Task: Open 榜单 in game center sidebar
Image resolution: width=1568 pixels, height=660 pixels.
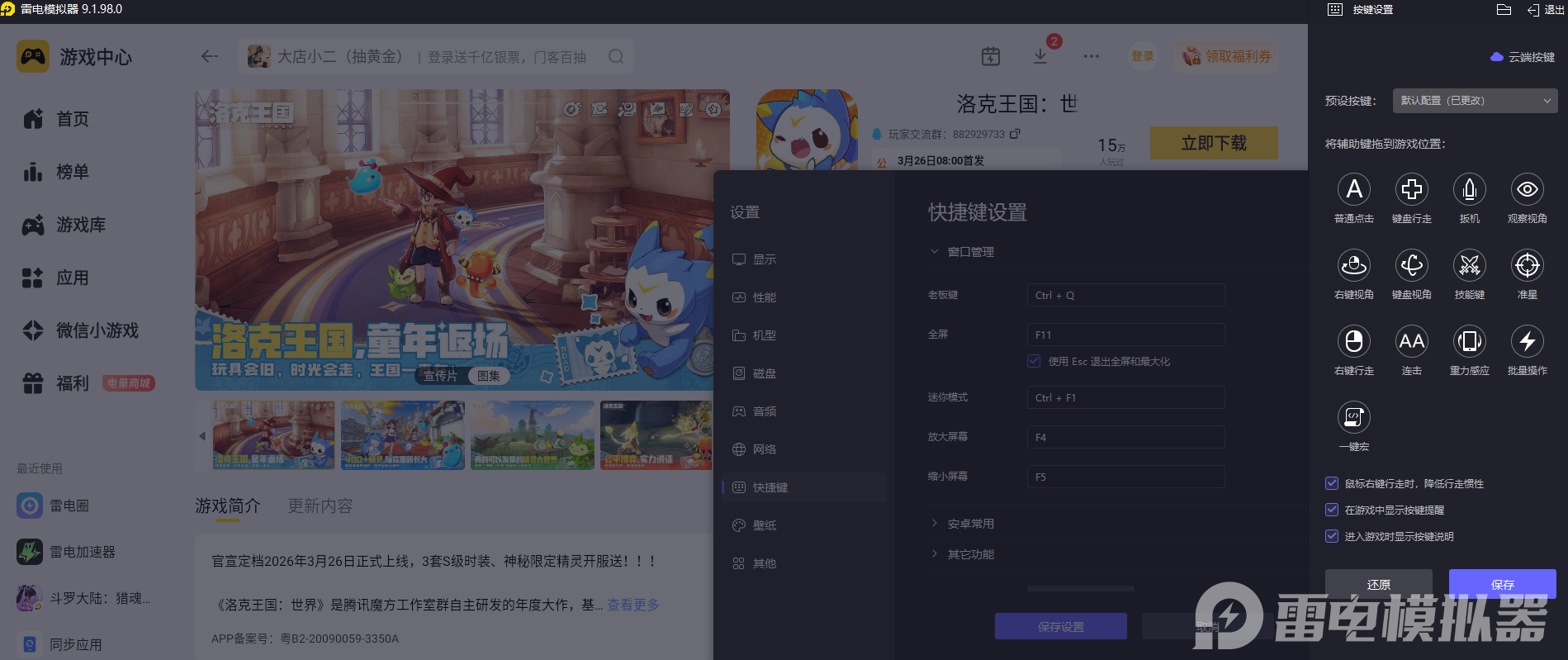Action: tap(56, 172)
